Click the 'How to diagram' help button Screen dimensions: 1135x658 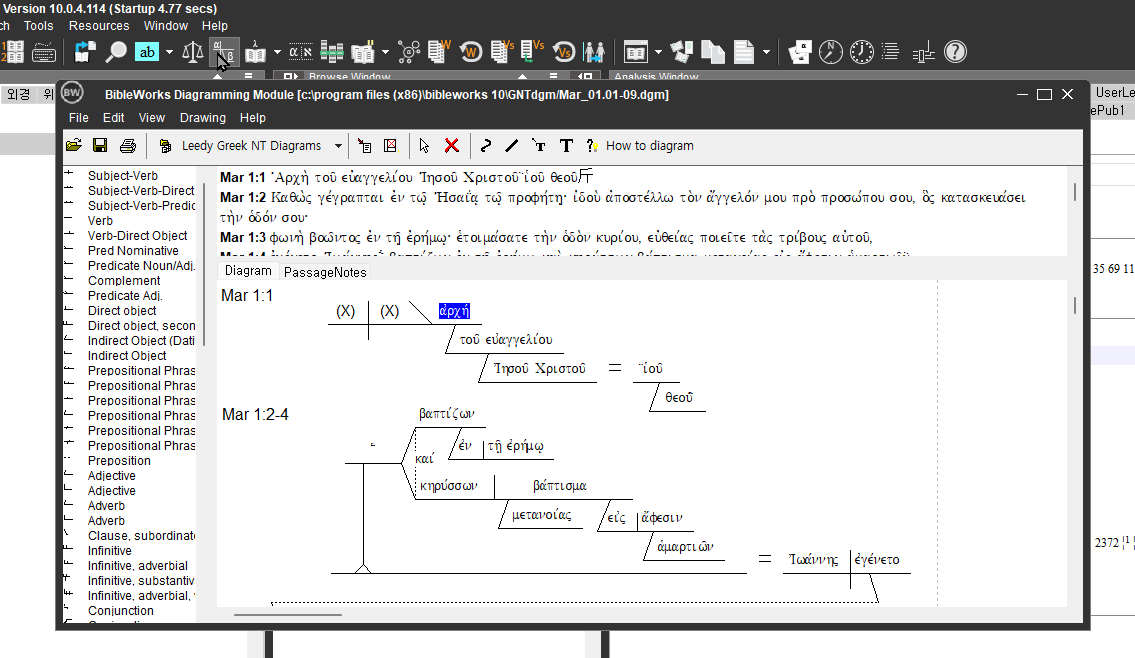point(641,145)
